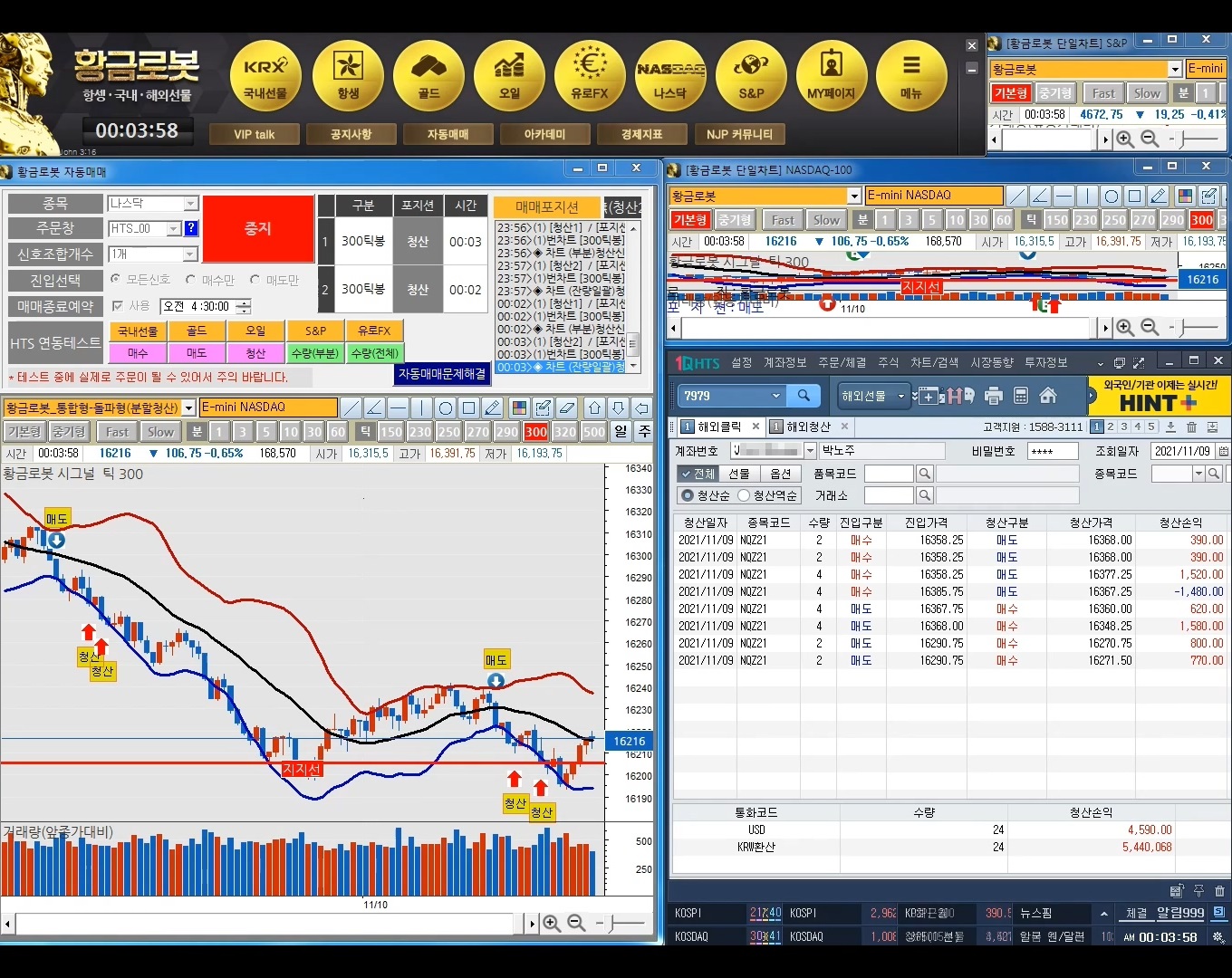Image resolution: width=1232 pixels, height=978 pixels.
Task: Expand the 종목 나스닥 dropdown
Action: [x=190, y=204]
